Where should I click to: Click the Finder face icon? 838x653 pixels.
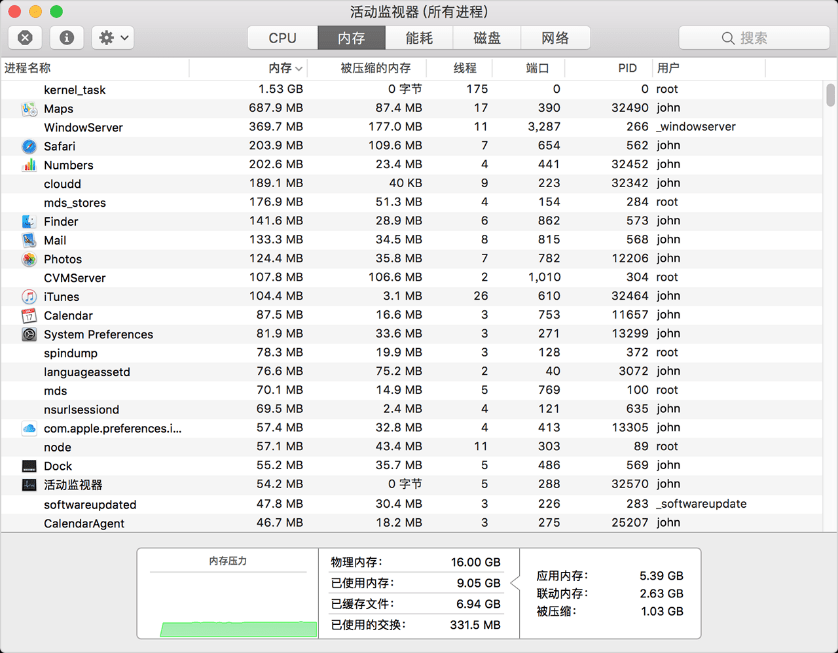coord(29,222)
